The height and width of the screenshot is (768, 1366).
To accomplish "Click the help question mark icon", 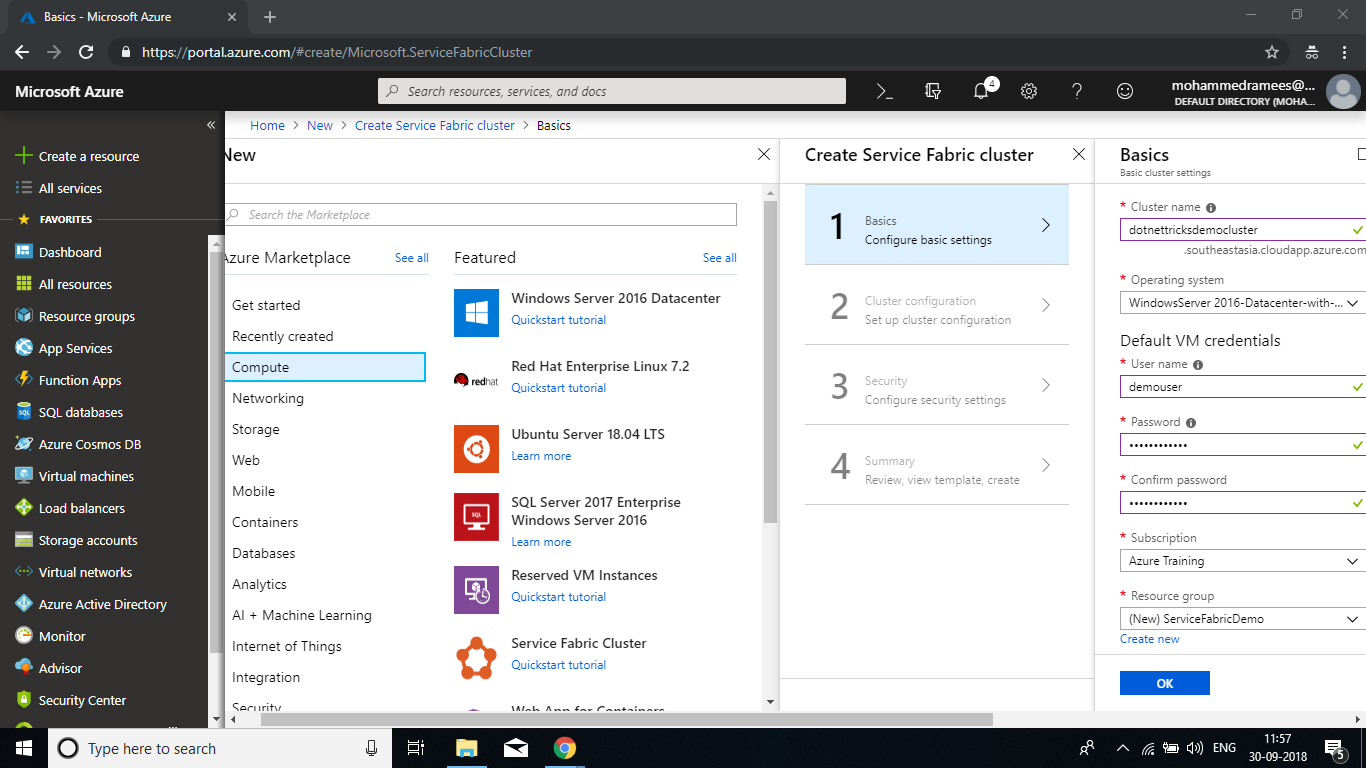I will point(1077,91).
